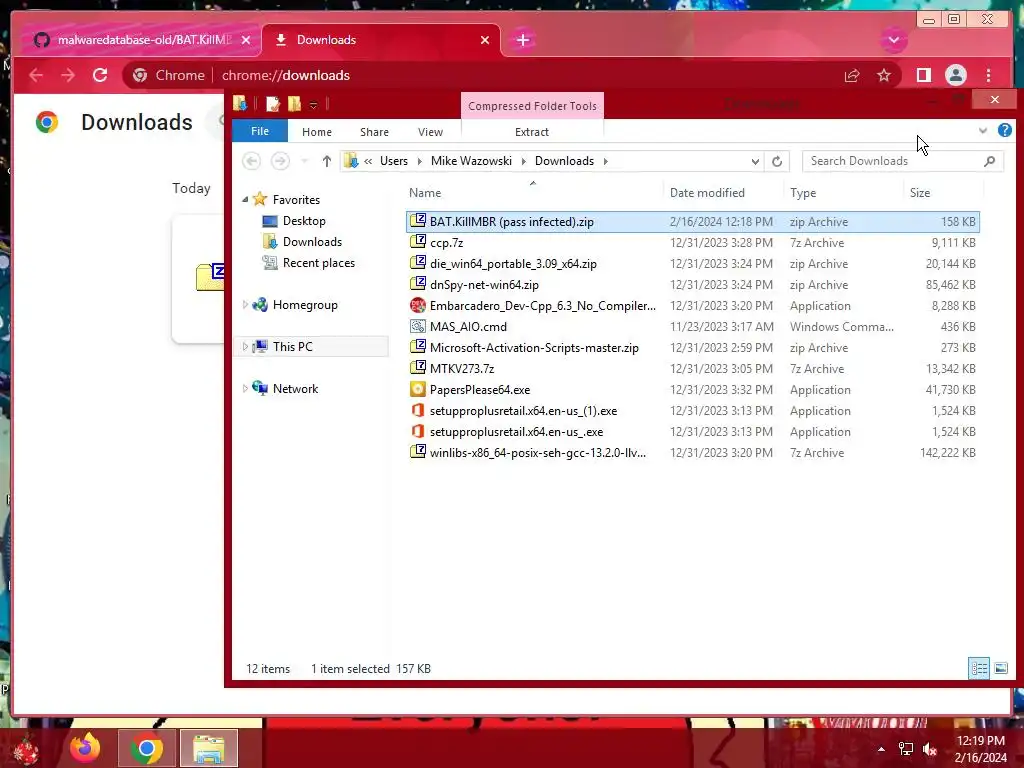Image resolution: width=1024 pixels, height=768 pixels.
Task: Select the ccp.7z archive
Action: [692, 242]
